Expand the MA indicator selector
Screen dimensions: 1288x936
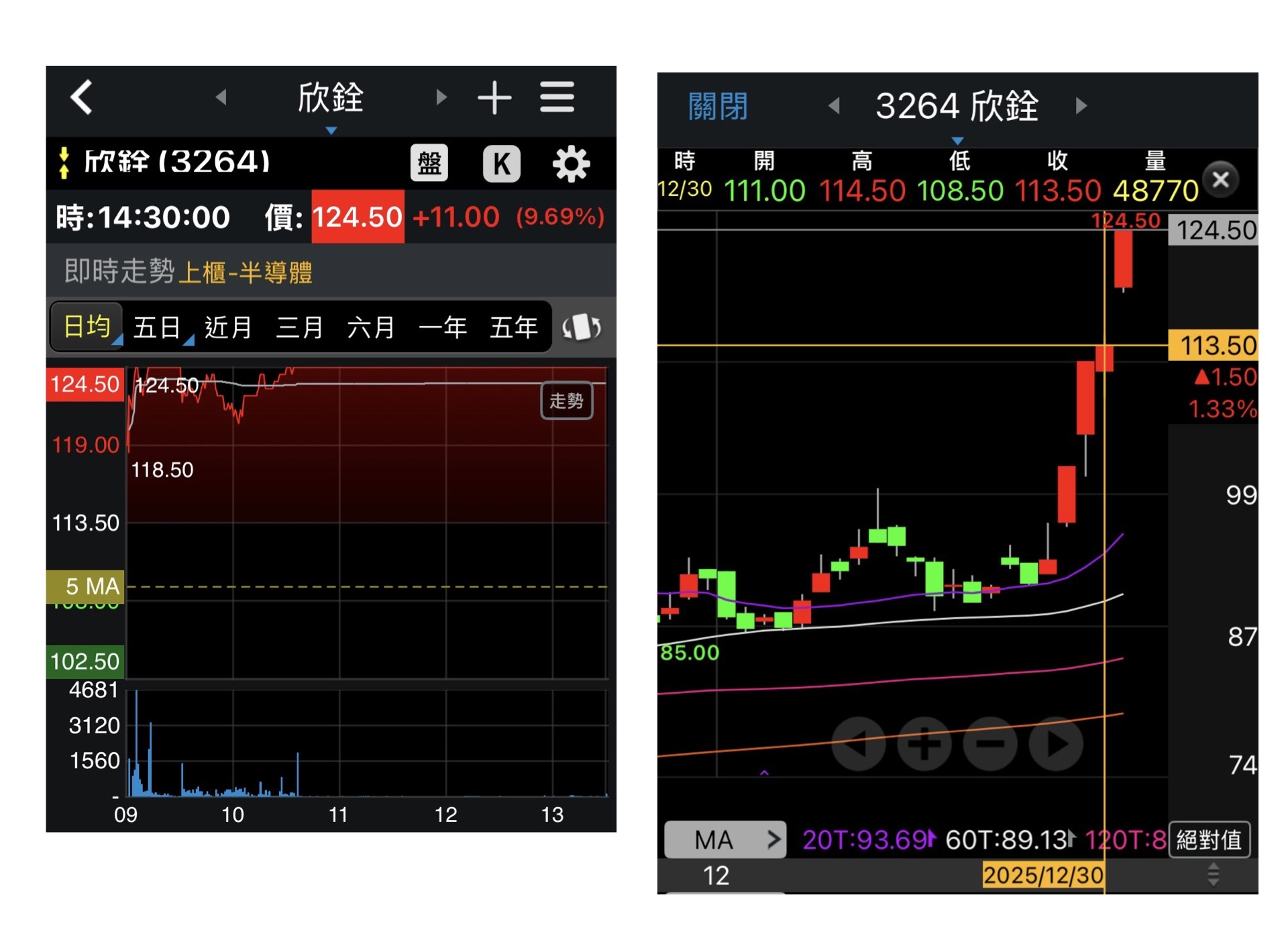pos(724,839)
